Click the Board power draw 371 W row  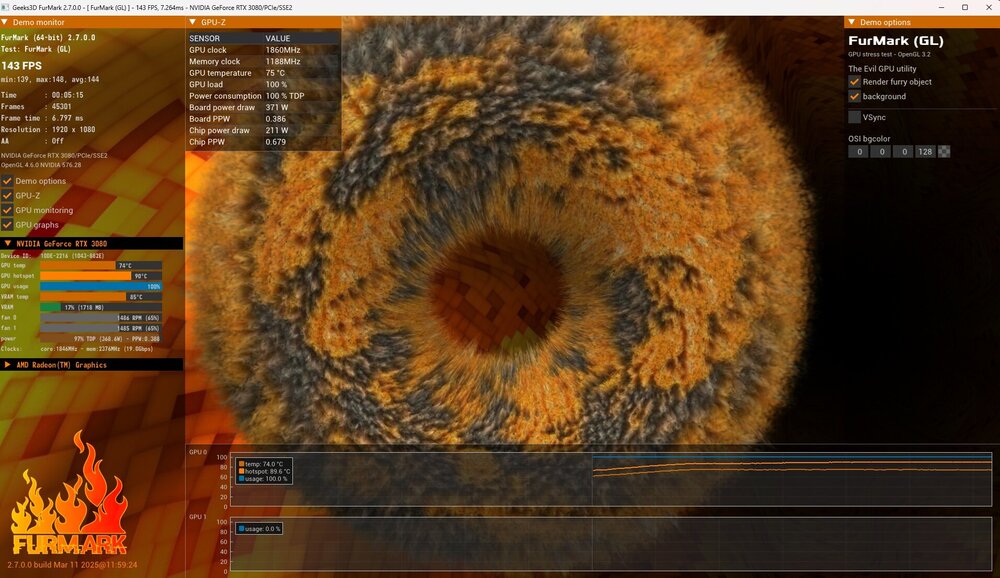tap(263, 107)
